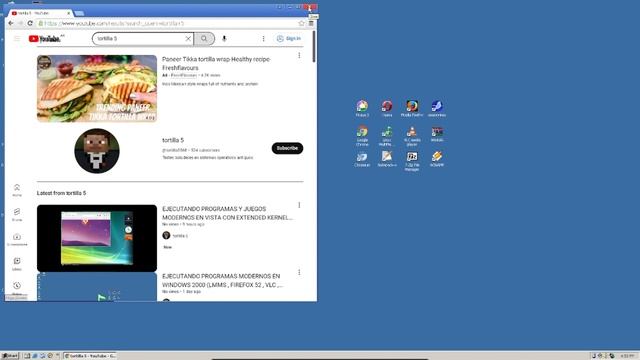Open the Paneer Tikka tortilla wrap title link
This screenshot has width=640, height=360.
216,63
